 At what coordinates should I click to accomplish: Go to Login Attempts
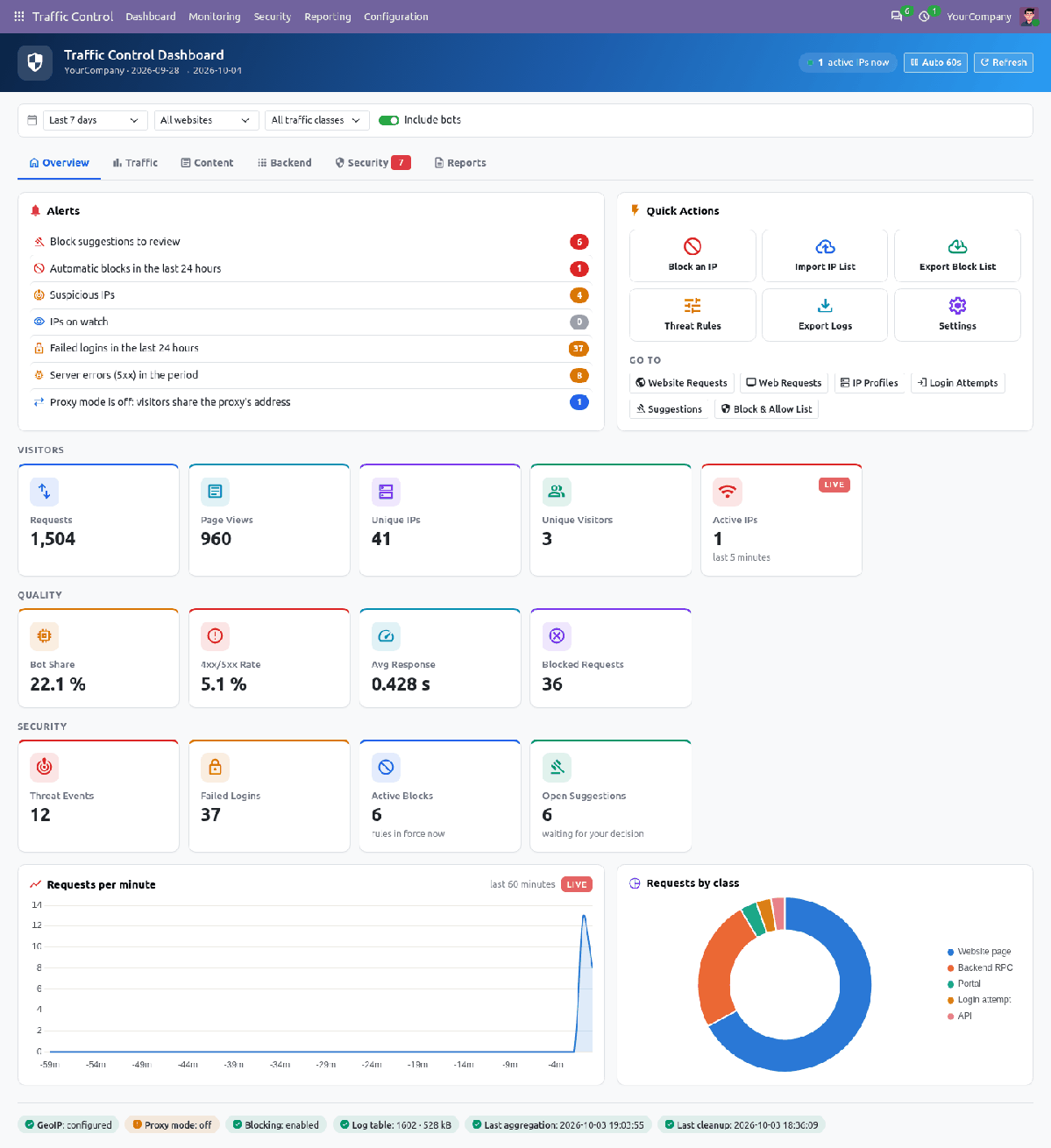pos(957,383)
